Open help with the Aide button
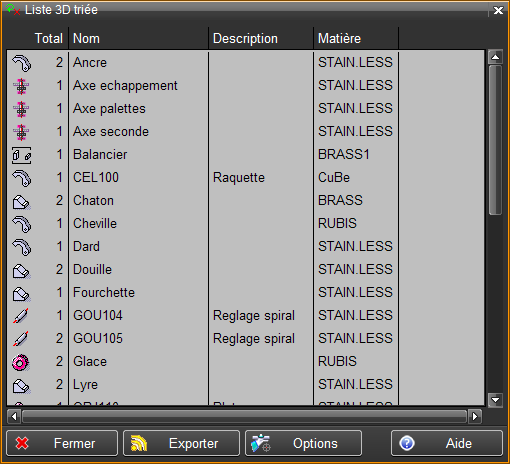 point(447,443)
